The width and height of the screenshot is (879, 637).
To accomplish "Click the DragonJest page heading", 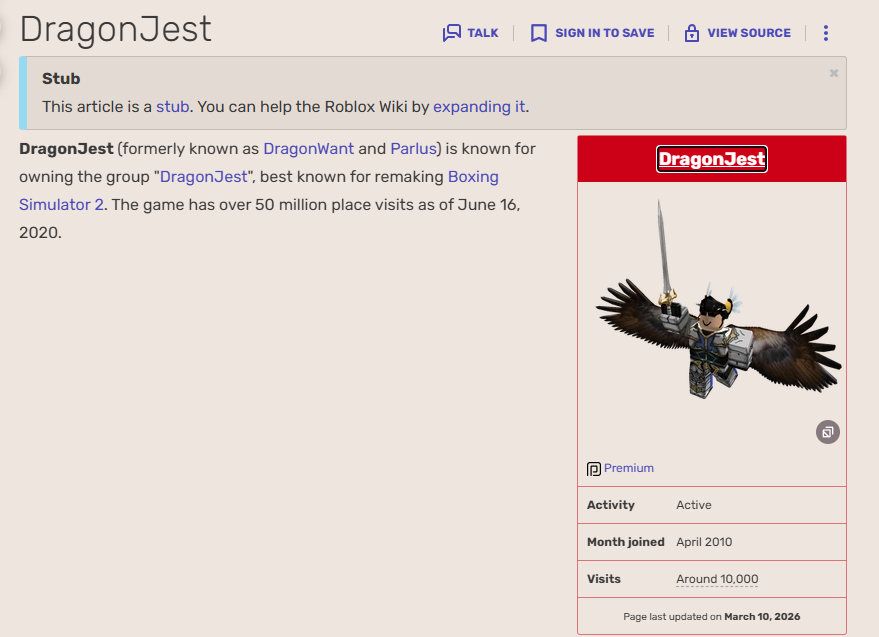I will [x=115, y=29].
